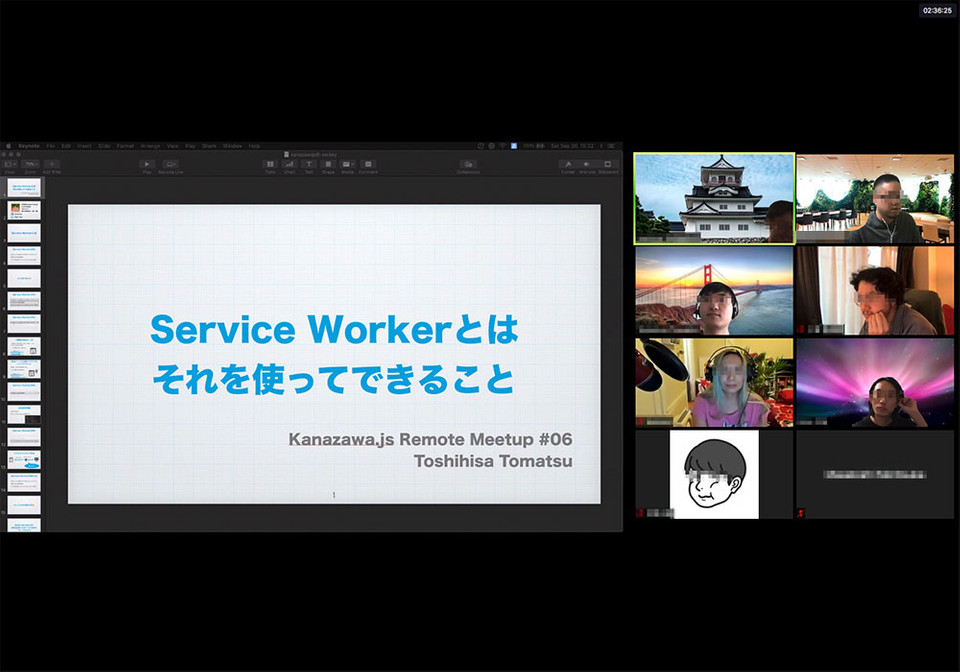
Task: Open the Insert menu in menu bar
Action: pyautogui.click(x=84, y=146)
